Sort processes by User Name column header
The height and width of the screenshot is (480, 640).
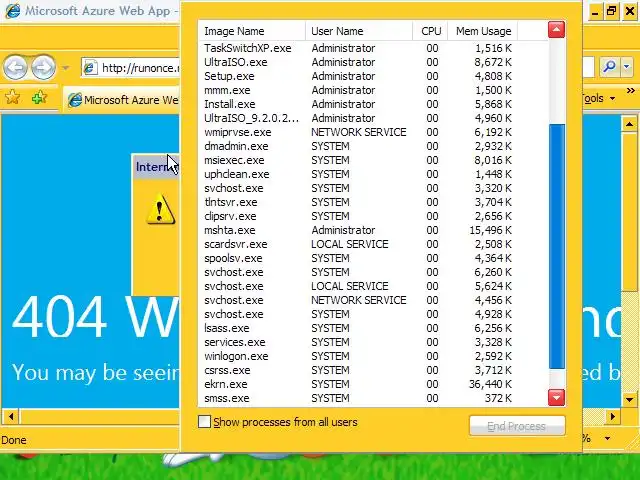[x=359, y=31]
